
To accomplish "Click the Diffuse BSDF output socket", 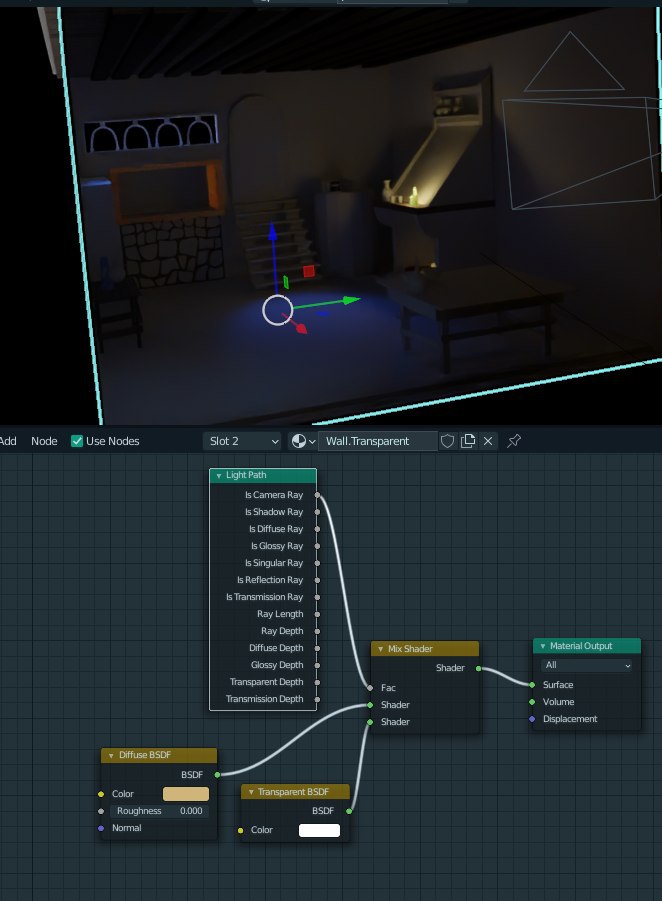I will click(x=217, y=775).
